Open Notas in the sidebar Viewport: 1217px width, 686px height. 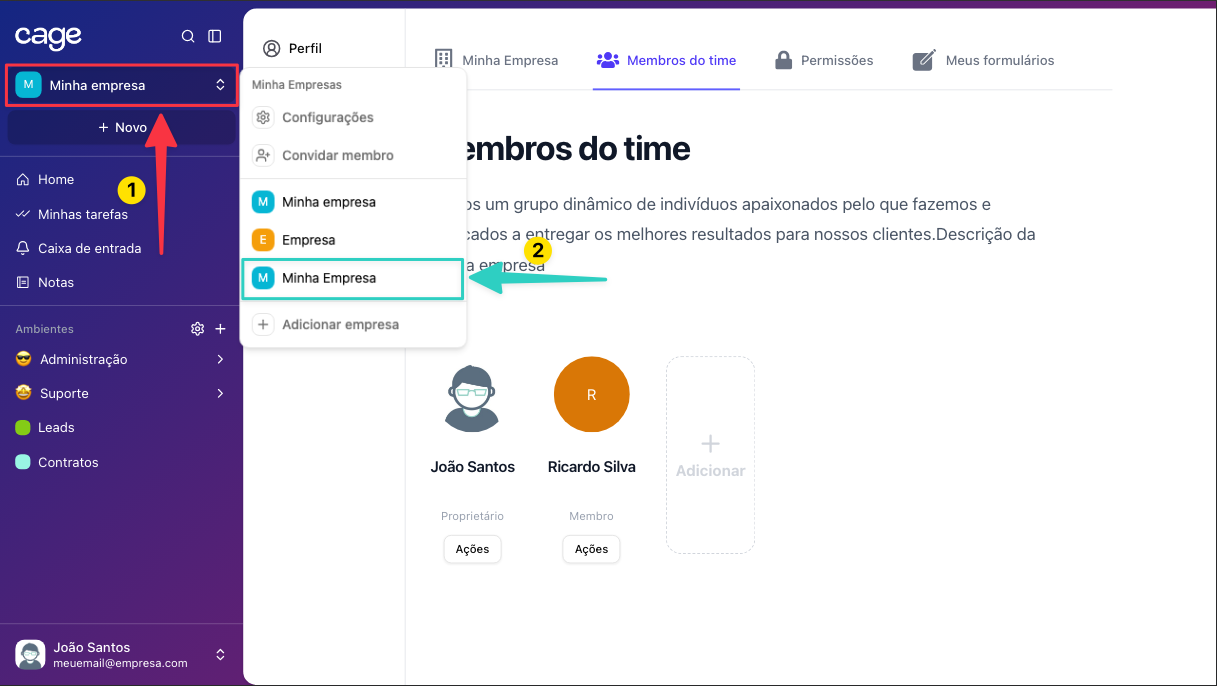coord(56,282)
